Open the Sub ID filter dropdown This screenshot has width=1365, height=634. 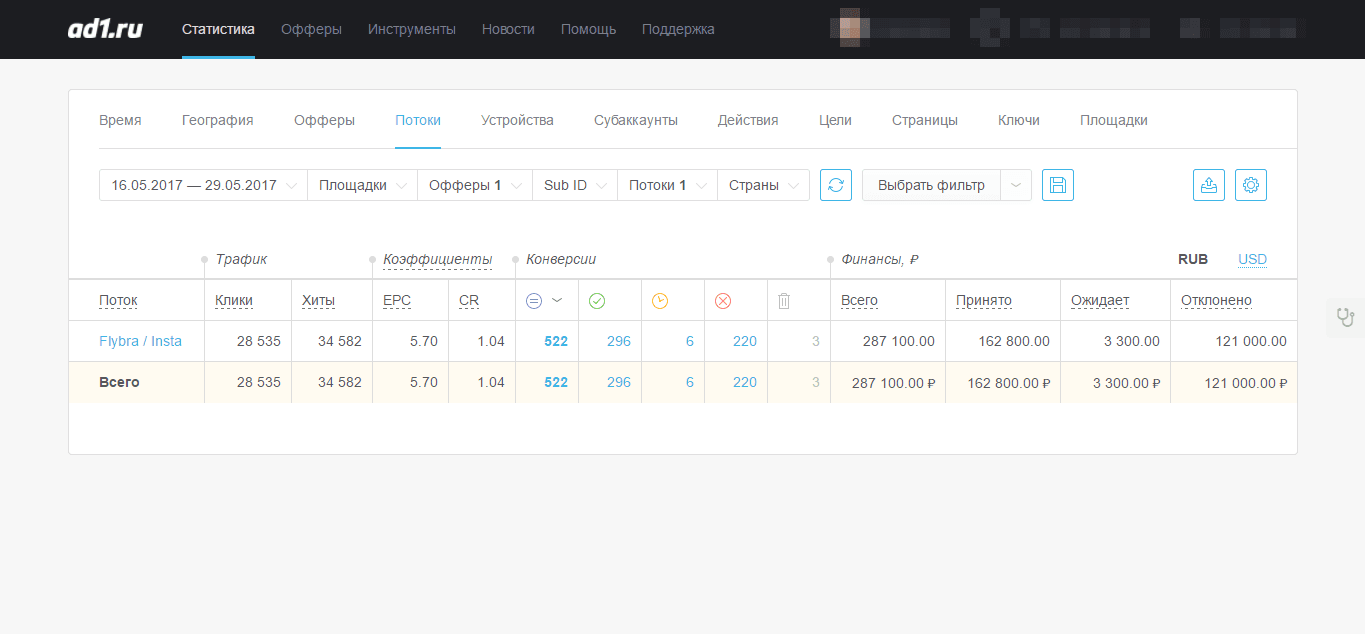[574, 184]
